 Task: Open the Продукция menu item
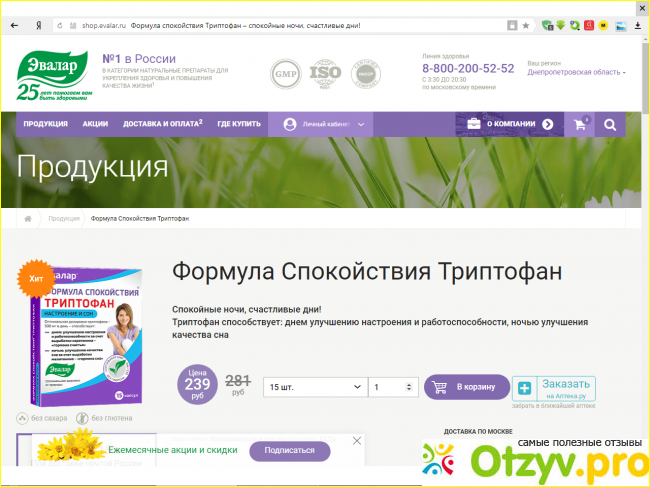coord(45,124)
